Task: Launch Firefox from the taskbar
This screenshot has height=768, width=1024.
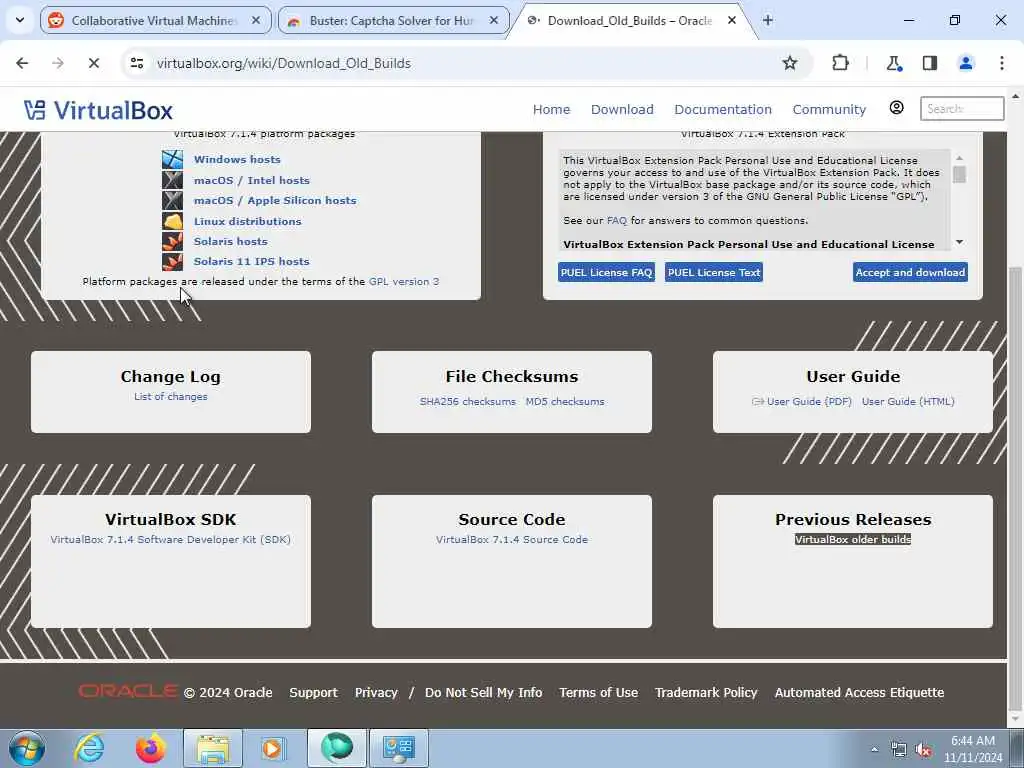Action: click(x=150, y=748)
